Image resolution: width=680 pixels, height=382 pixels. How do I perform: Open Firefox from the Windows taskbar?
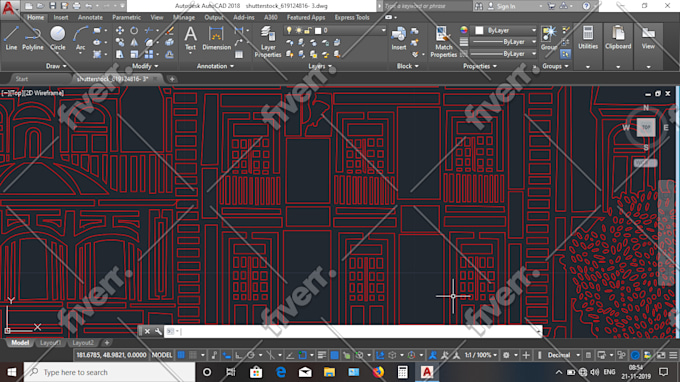(378, 372)
